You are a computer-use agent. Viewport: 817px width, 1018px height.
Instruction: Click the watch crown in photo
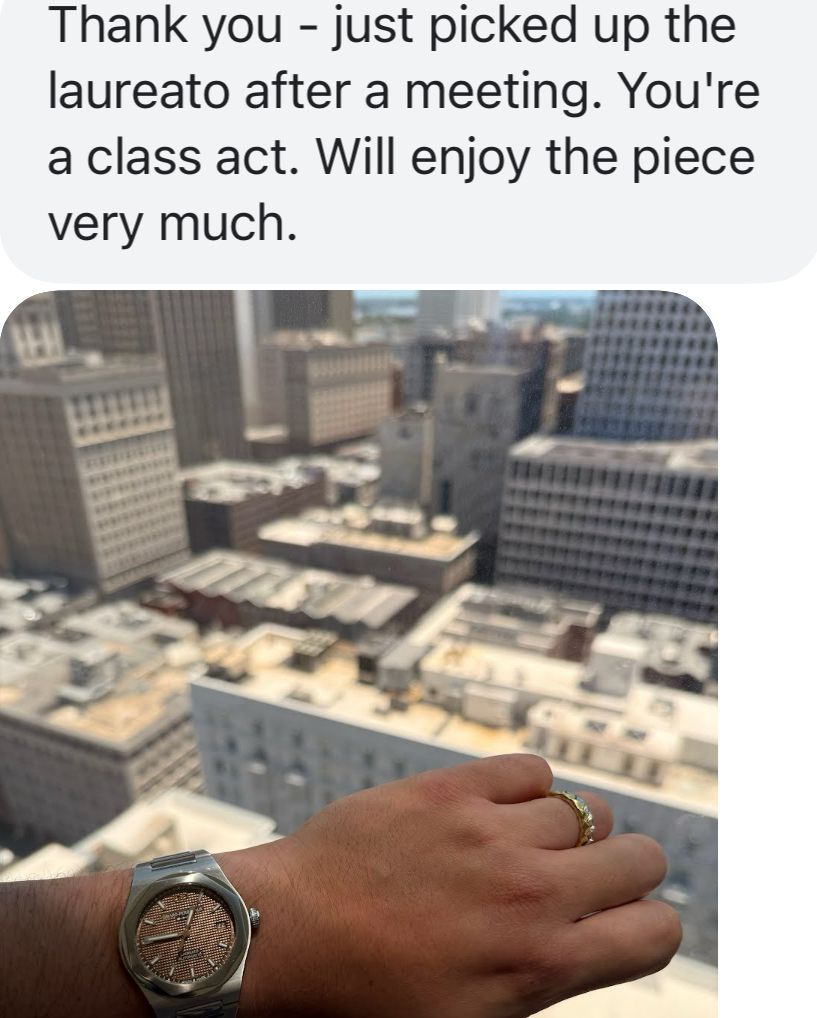(255, 917)
